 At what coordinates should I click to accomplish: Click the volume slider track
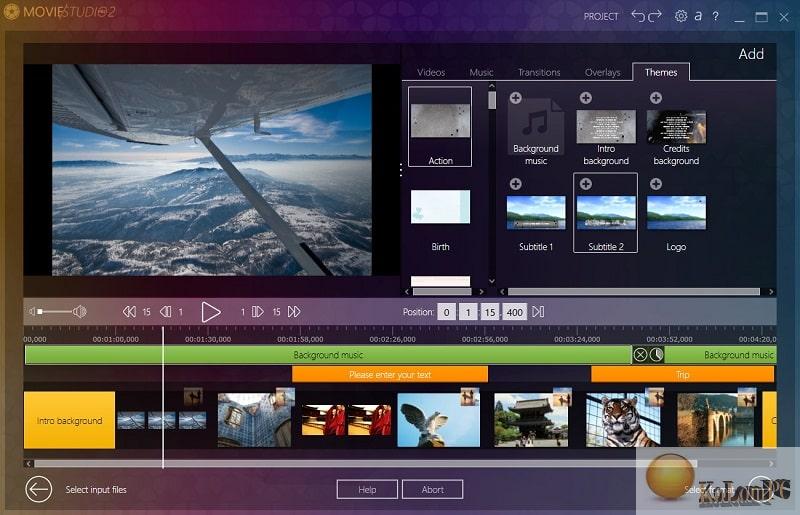tap(55, 311)
